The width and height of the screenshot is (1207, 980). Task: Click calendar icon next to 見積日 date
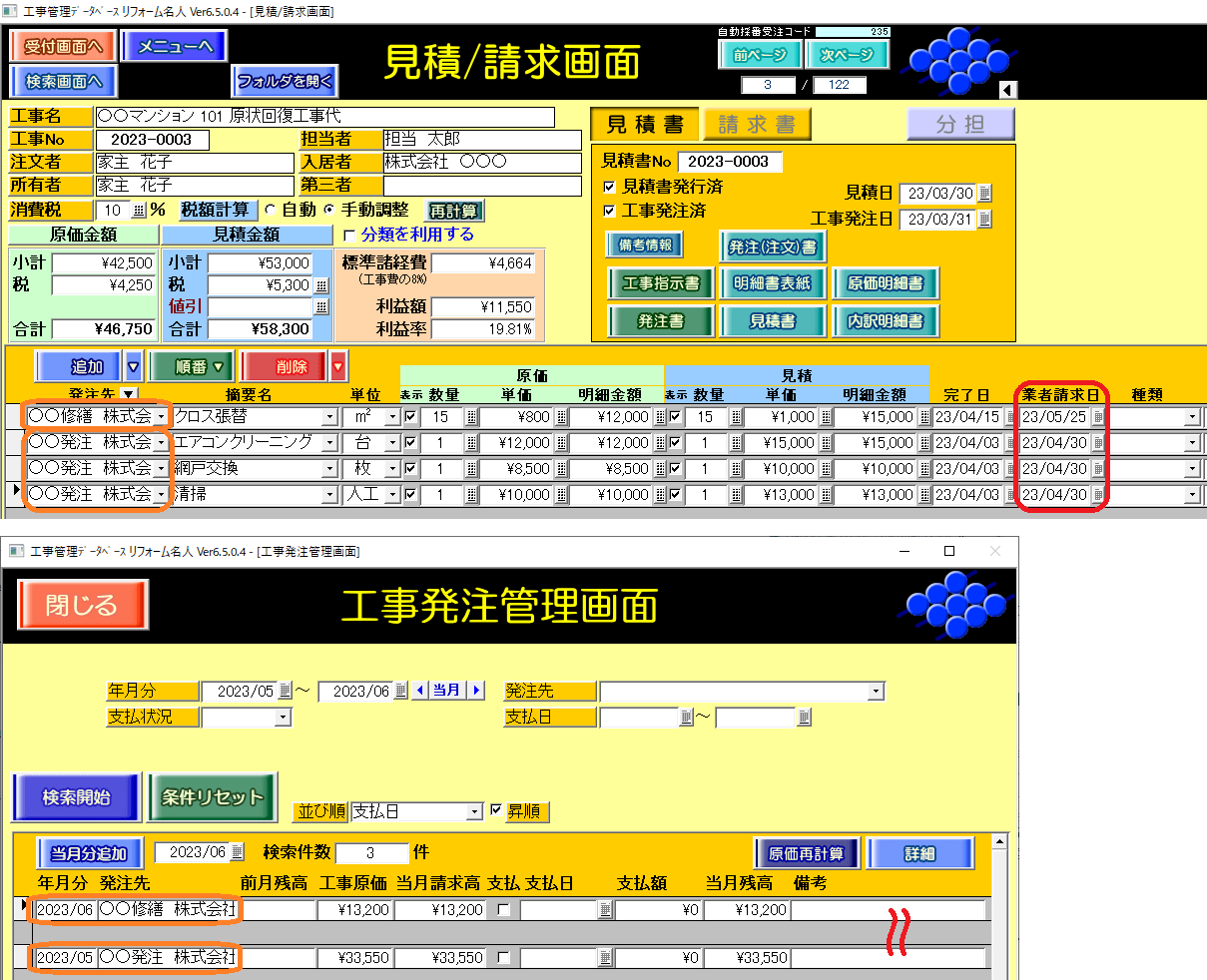pos(985,194)
